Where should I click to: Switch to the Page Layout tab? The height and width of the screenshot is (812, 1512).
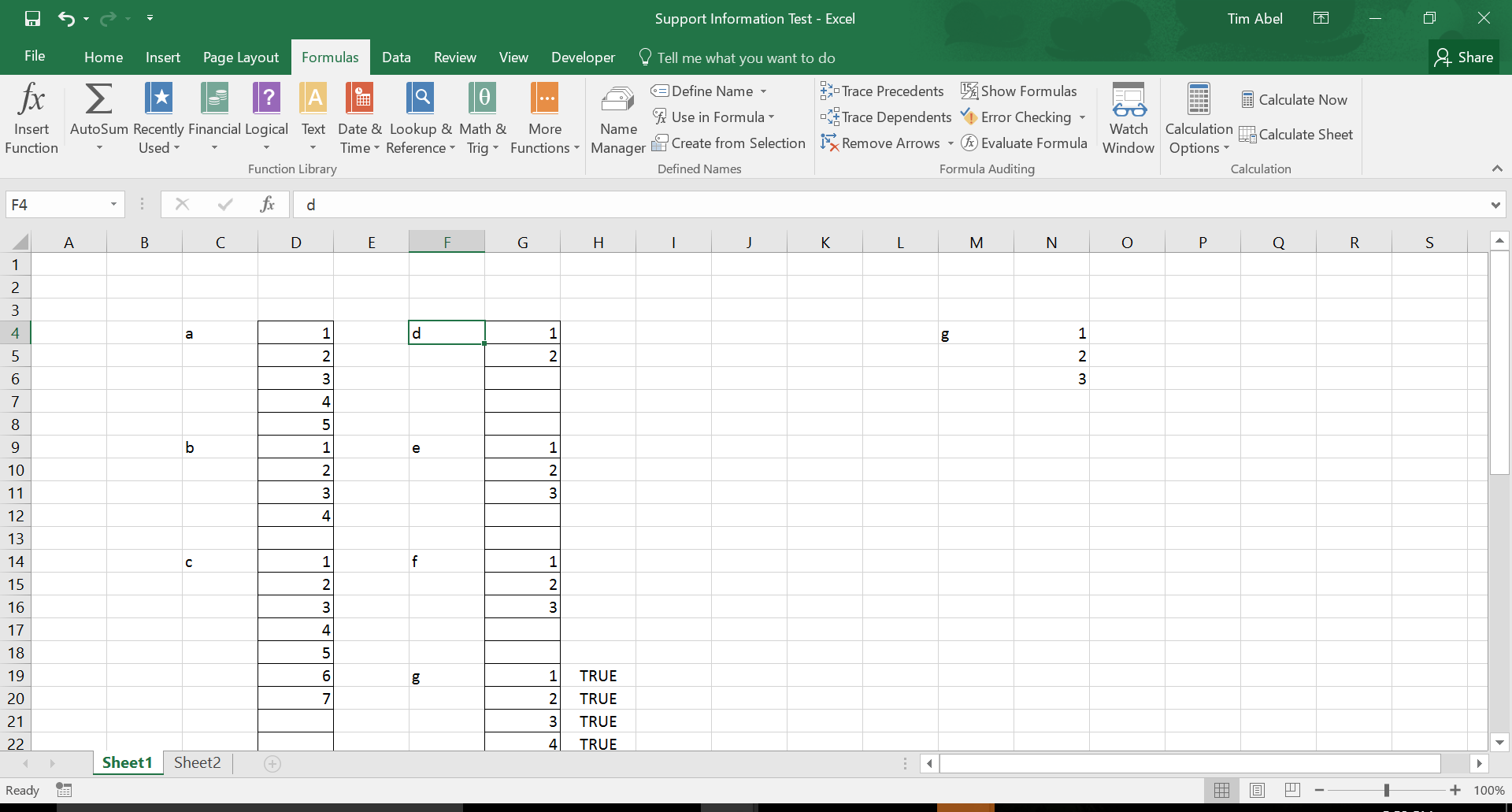click(241, 57)
